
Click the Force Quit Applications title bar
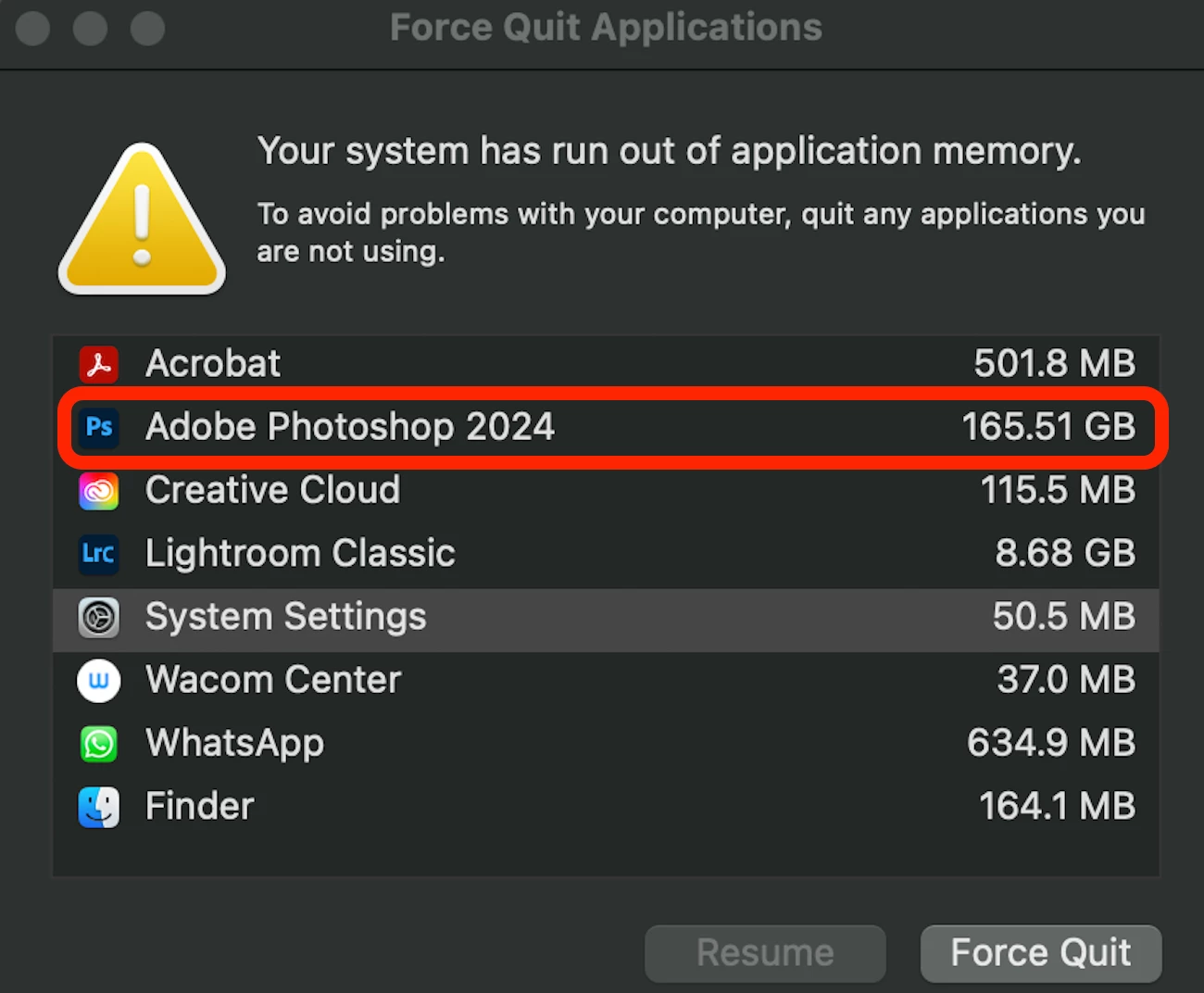tap(606, 28)
